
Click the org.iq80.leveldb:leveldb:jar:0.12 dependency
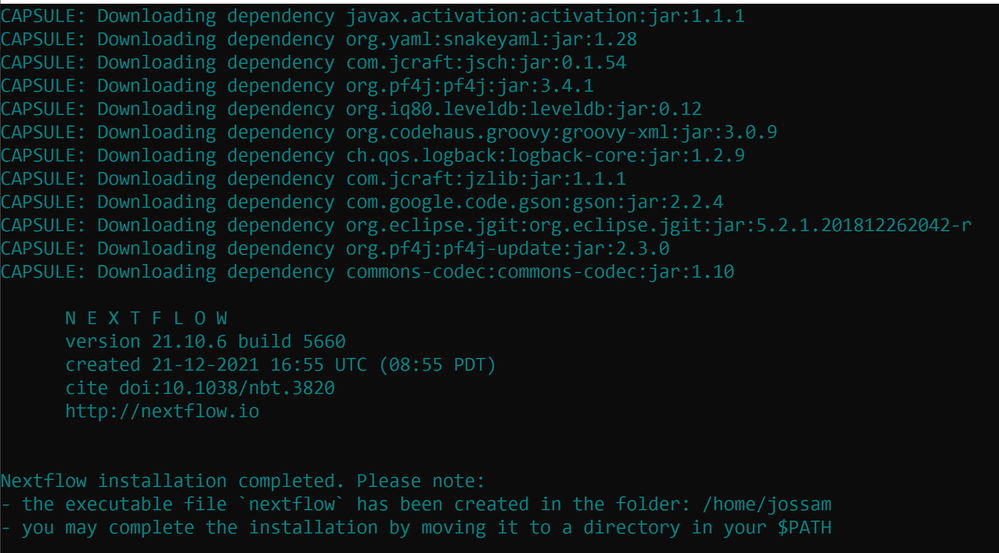(x=524, y=109)
